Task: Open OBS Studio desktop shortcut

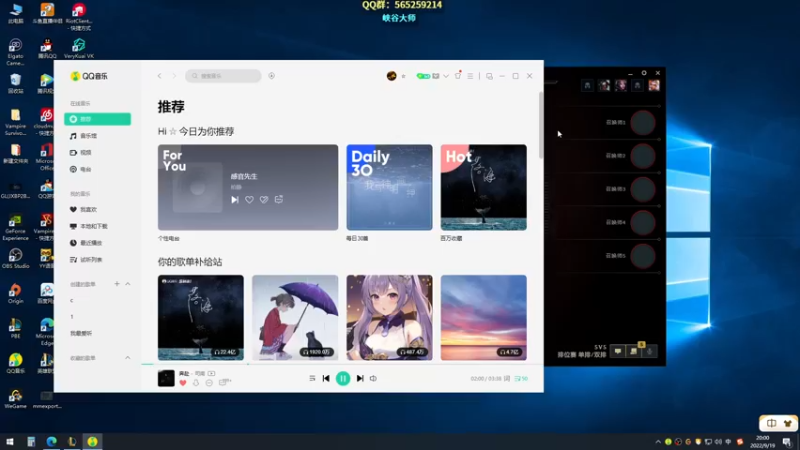Action: (x=15, y=258)
